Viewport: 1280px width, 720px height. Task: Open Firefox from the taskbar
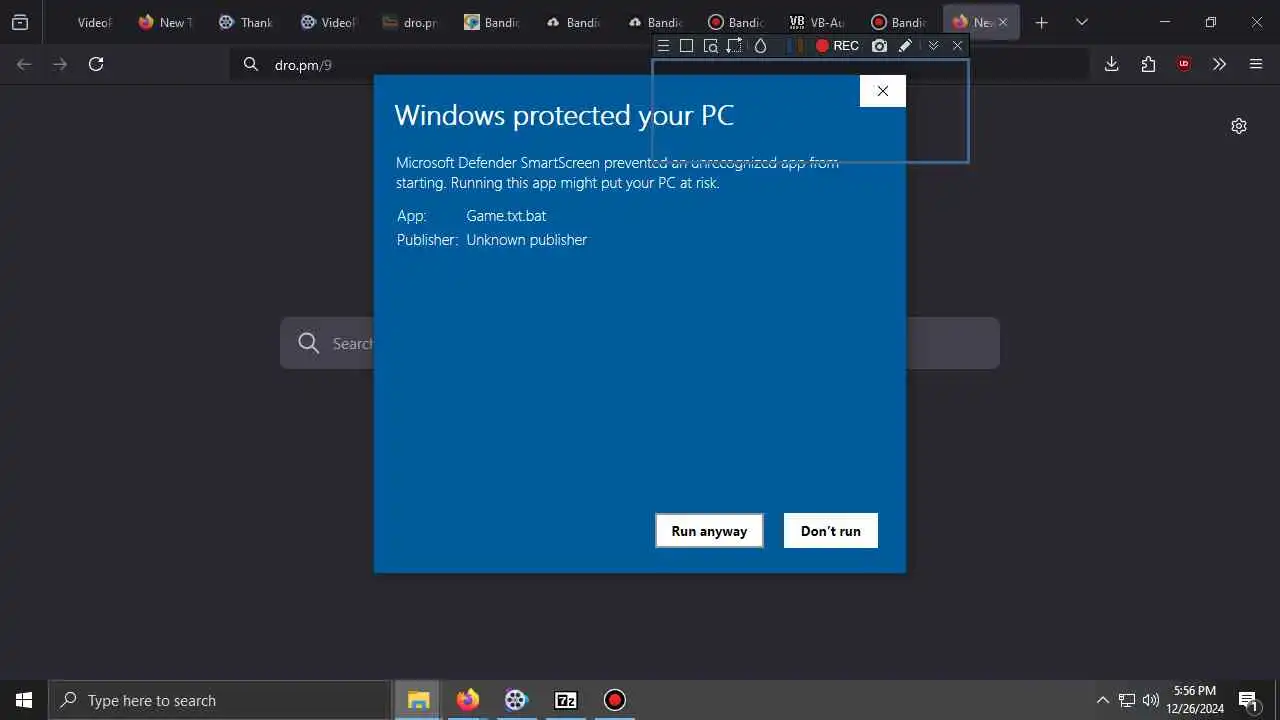(x=468, y=700)
